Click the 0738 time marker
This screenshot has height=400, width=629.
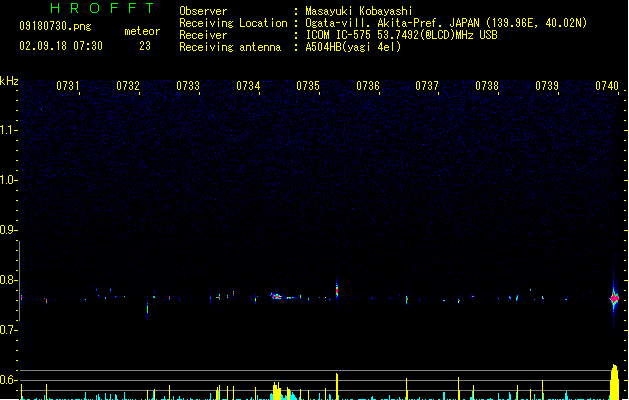click(487, 86)
